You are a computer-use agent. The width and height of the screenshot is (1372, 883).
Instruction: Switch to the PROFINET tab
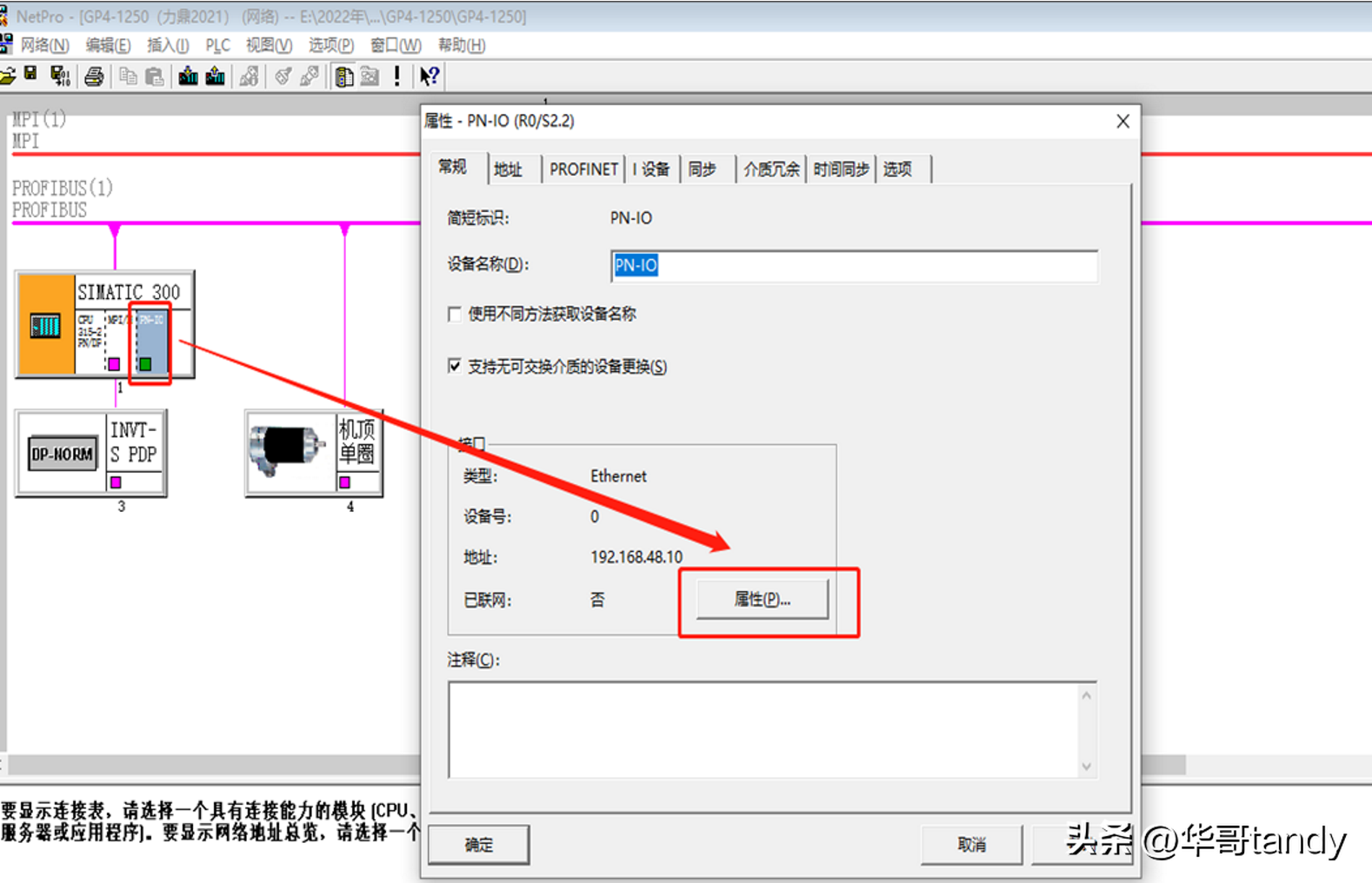coord(583,169)
